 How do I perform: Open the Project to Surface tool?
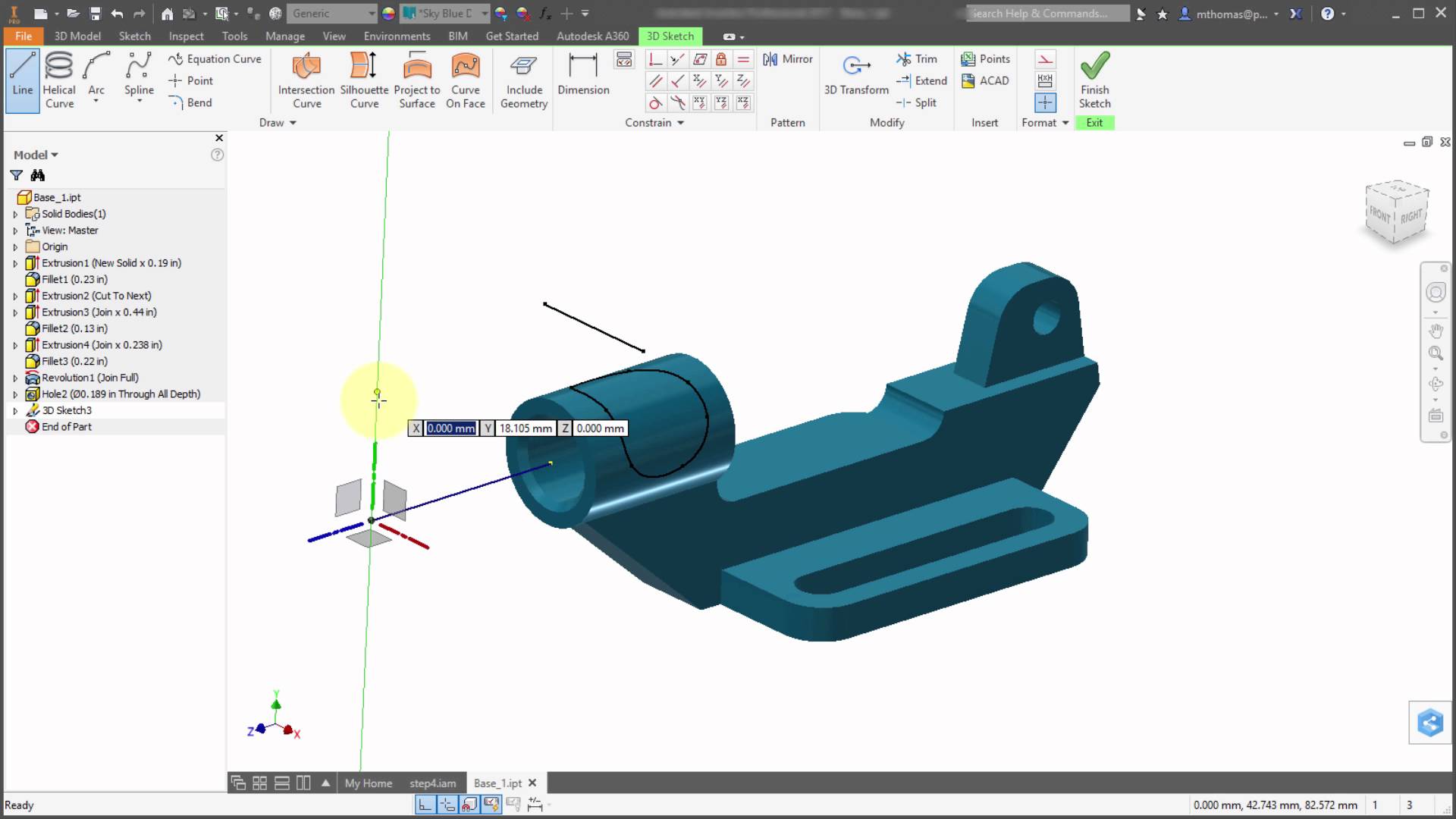point(417,78)
